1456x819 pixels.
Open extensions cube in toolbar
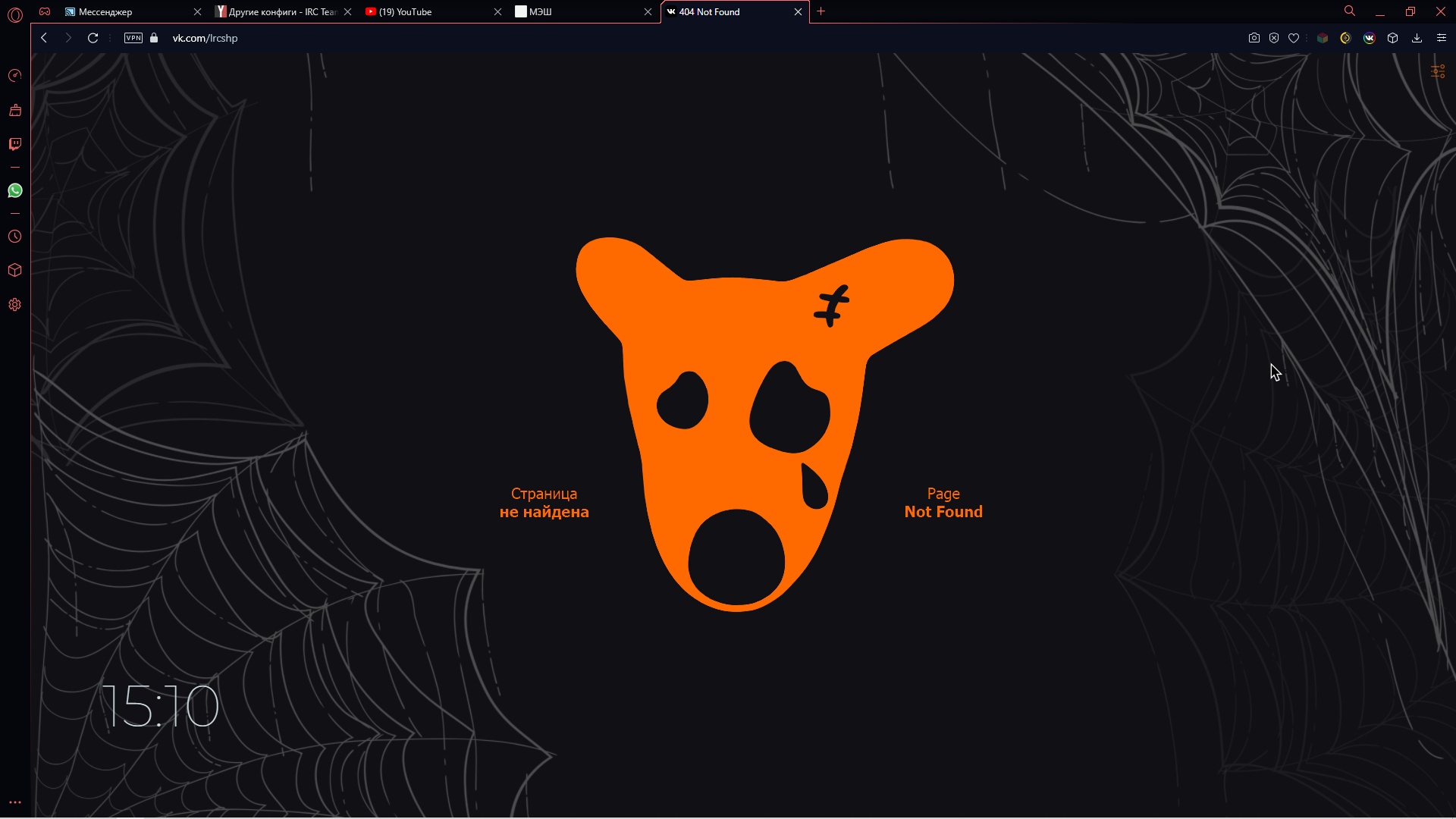[1393, 38]
